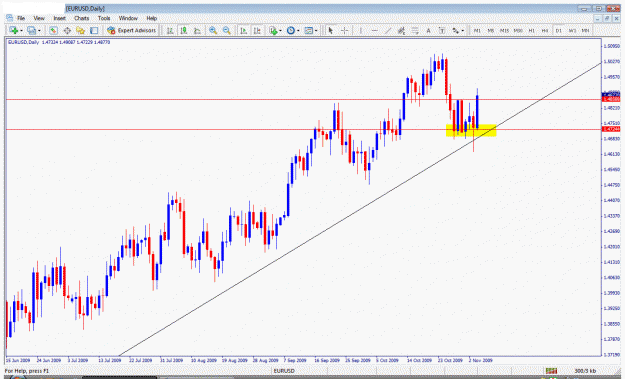Switch to the H1 timeframe
This screenshot has width=625, height=379.
pos(531,30)
